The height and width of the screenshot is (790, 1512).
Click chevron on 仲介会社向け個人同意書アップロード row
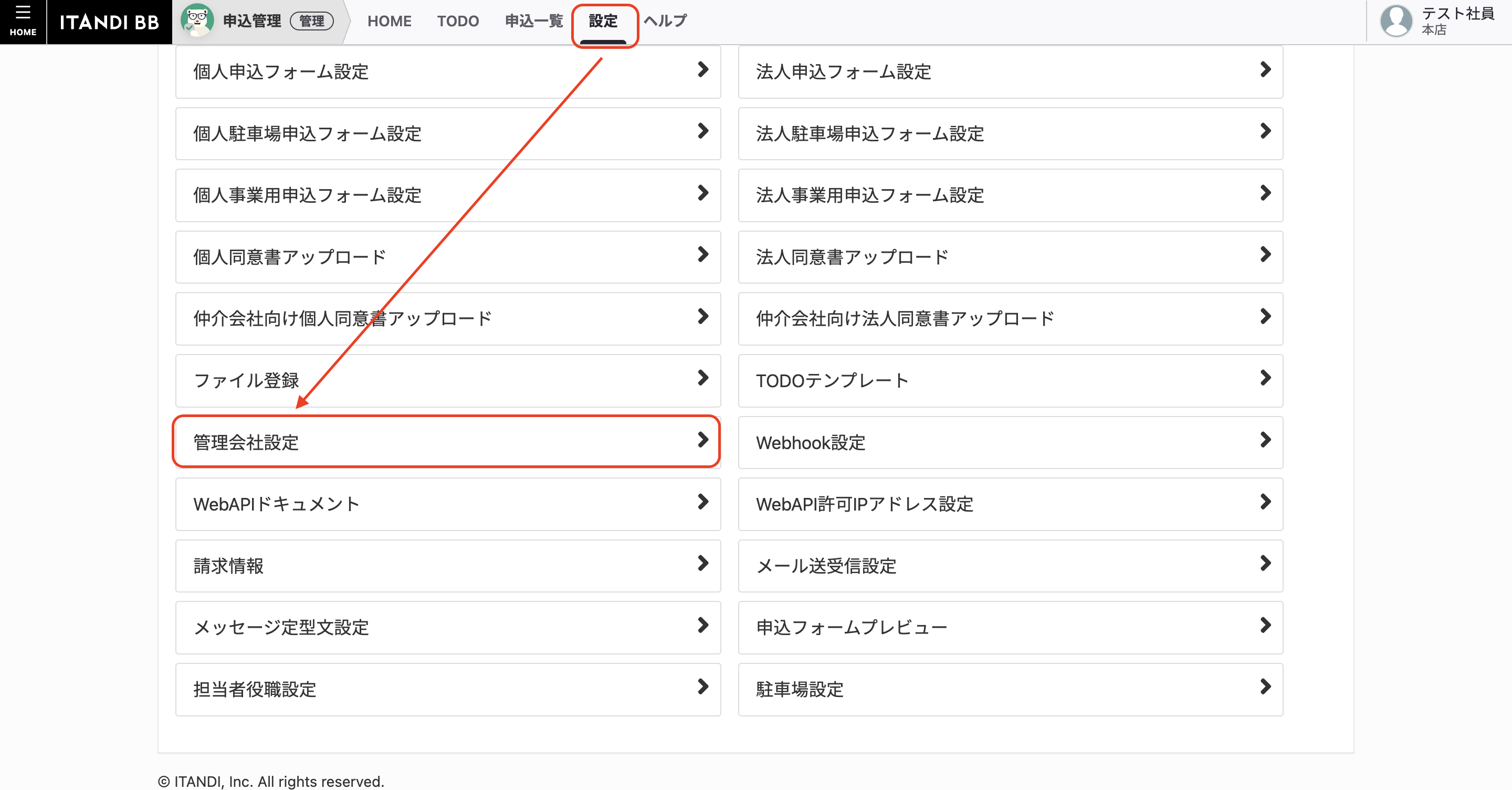tap(702, 316)
